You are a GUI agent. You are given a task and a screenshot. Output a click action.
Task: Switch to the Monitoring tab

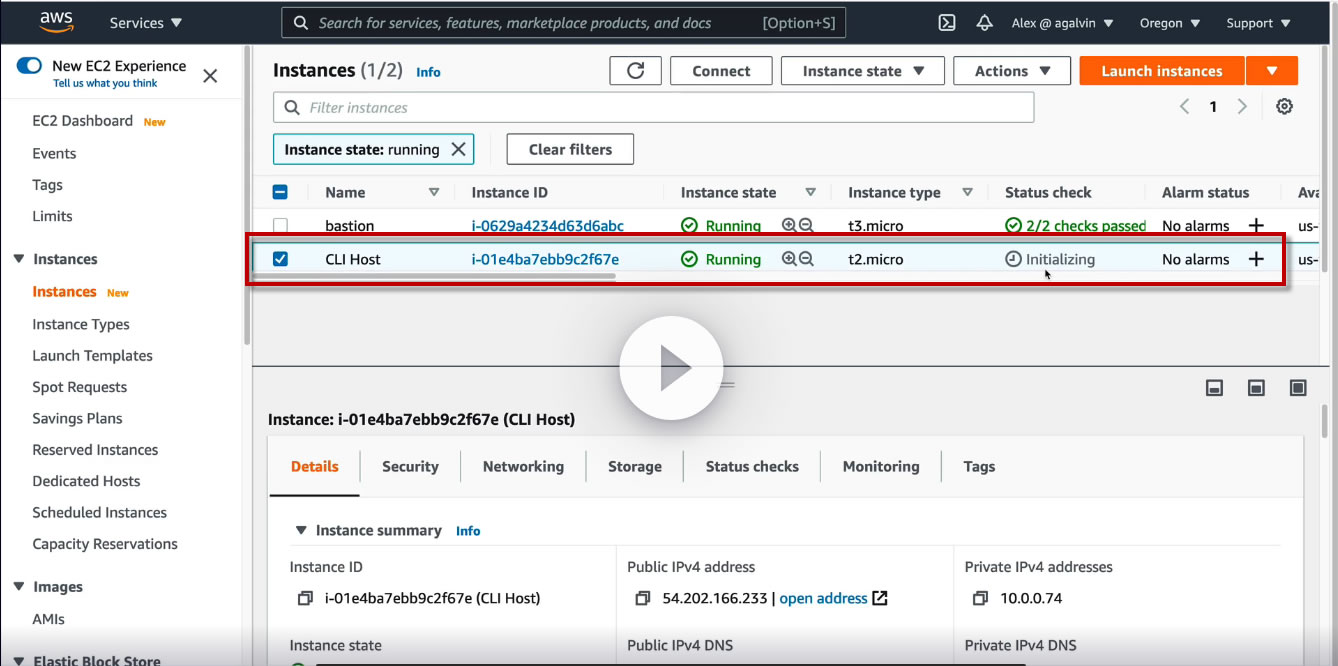tap(881, 467)
